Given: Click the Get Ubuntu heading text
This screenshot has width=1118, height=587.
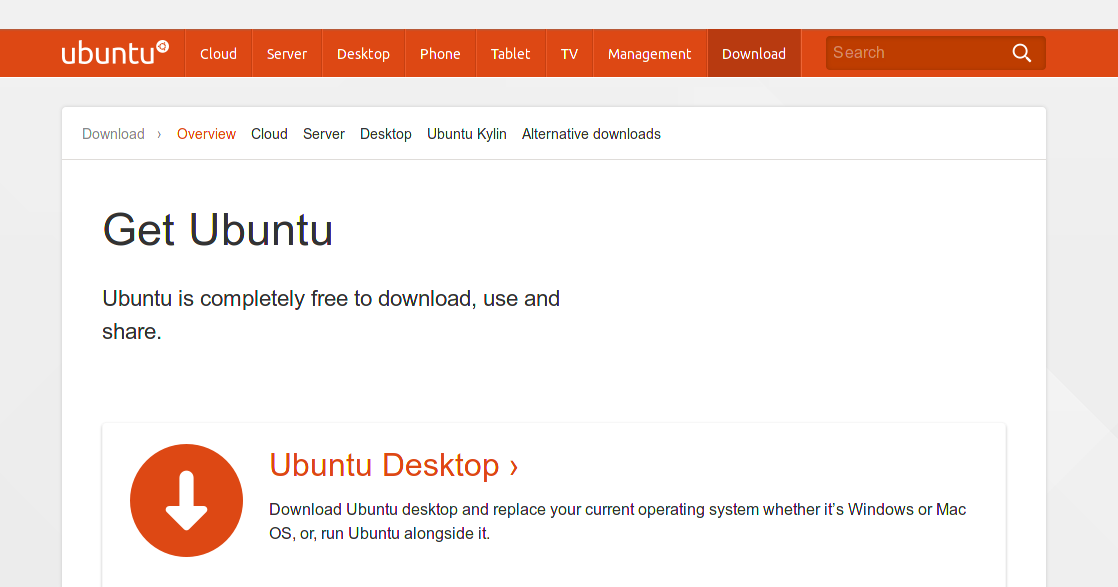Looking at the screenshot, I should point(217,230).
